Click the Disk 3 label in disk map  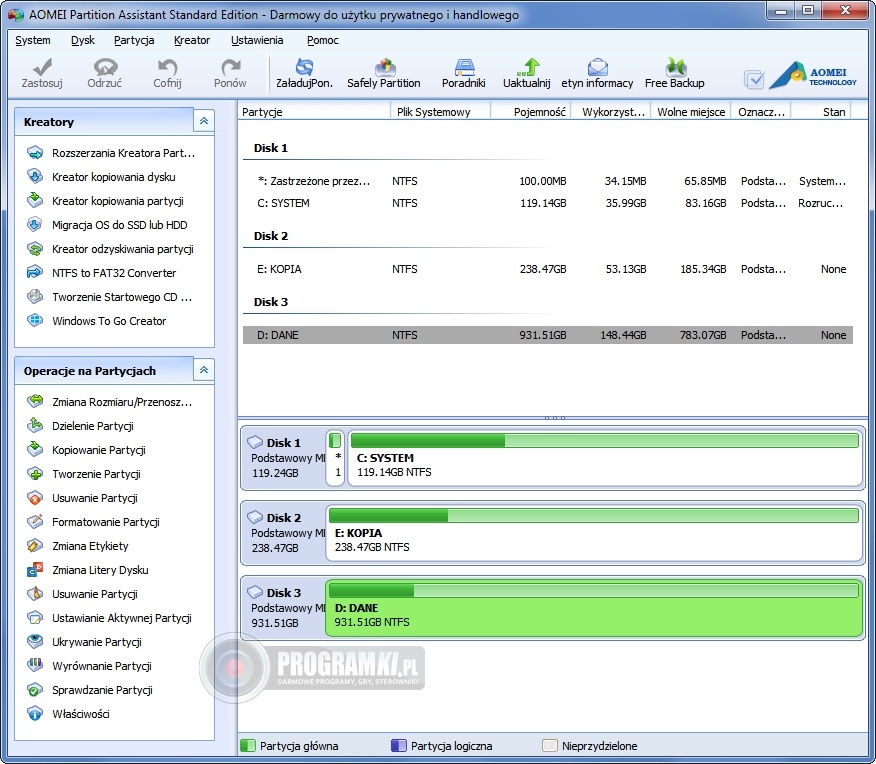pyautogui.click(x=283, y=592)
